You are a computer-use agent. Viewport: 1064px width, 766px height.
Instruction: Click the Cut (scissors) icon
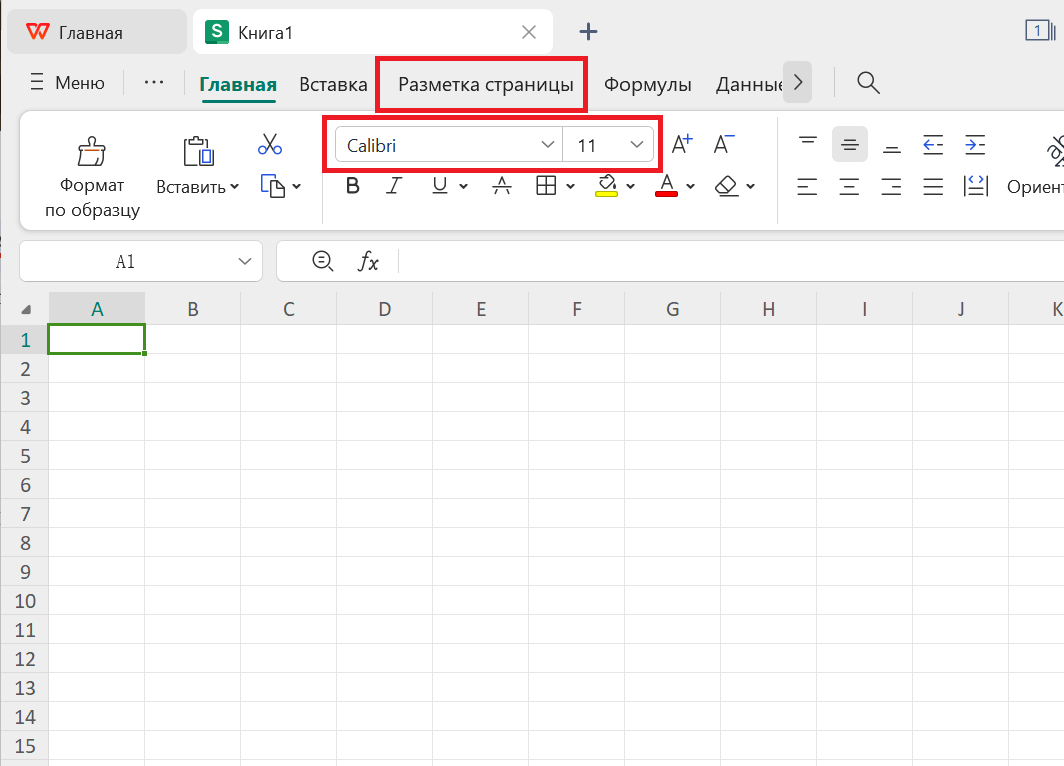(269, 143)
